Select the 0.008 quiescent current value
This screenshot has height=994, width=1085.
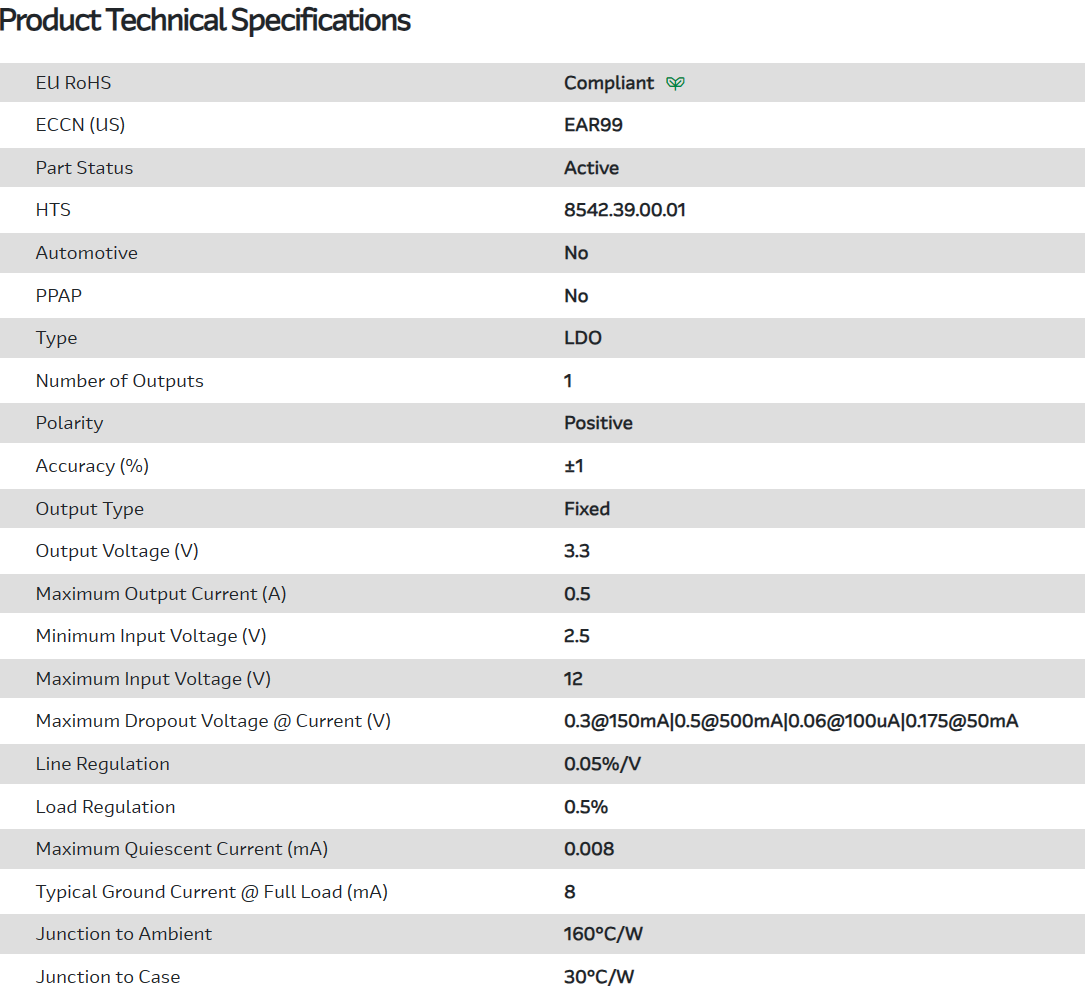(x=589, y=849)
